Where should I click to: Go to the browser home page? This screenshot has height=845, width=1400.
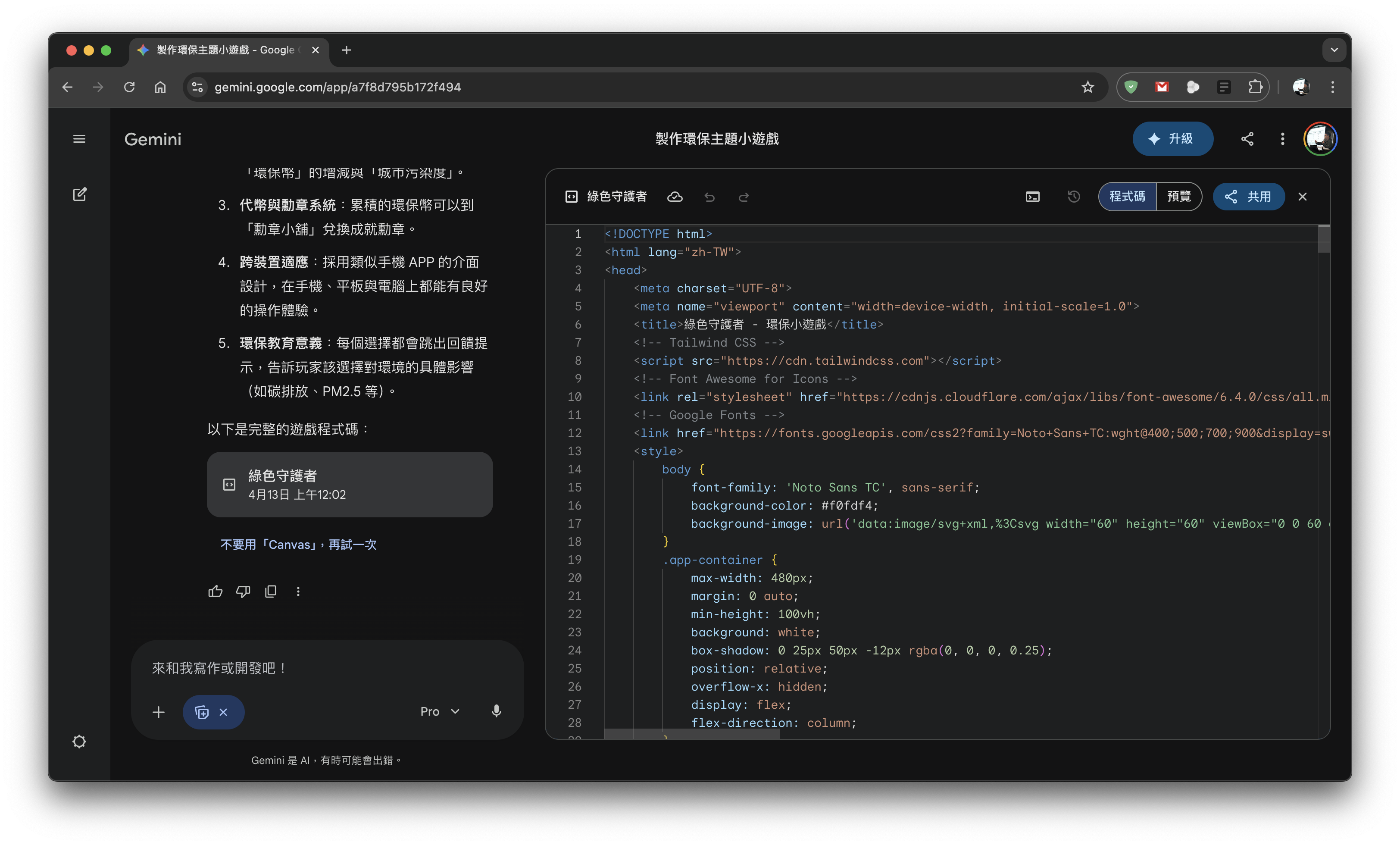click(x=160, y=87)
